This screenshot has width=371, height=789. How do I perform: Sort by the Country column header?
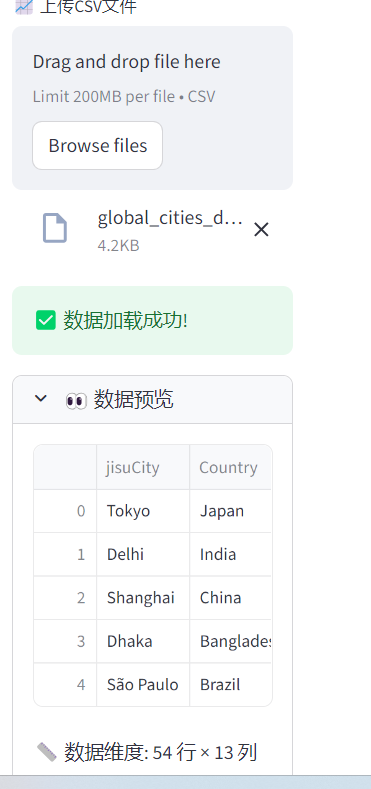[x=231, y=467]
